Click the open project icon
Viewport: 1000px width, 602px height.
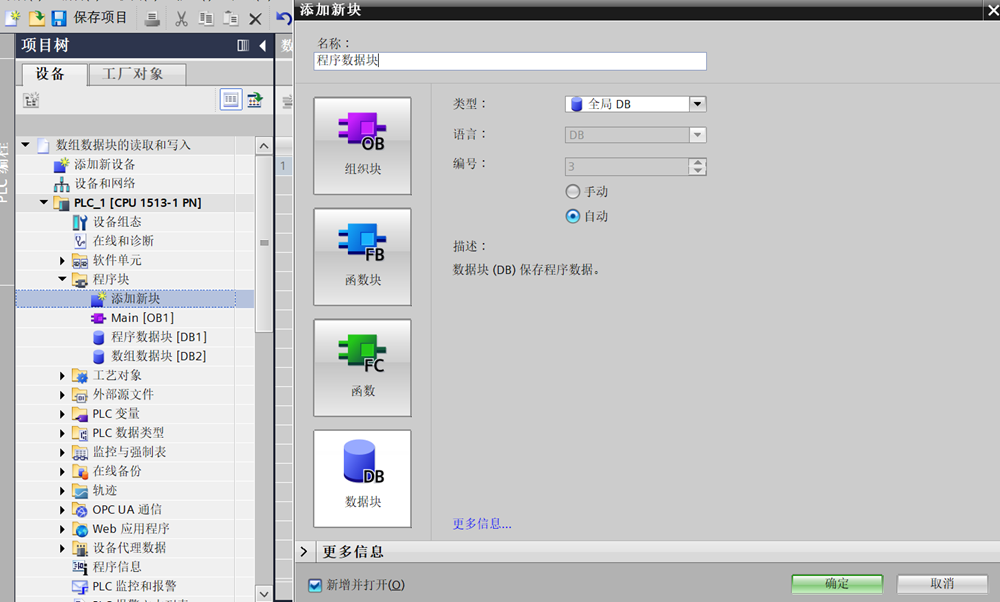click(x=36, y=18)
